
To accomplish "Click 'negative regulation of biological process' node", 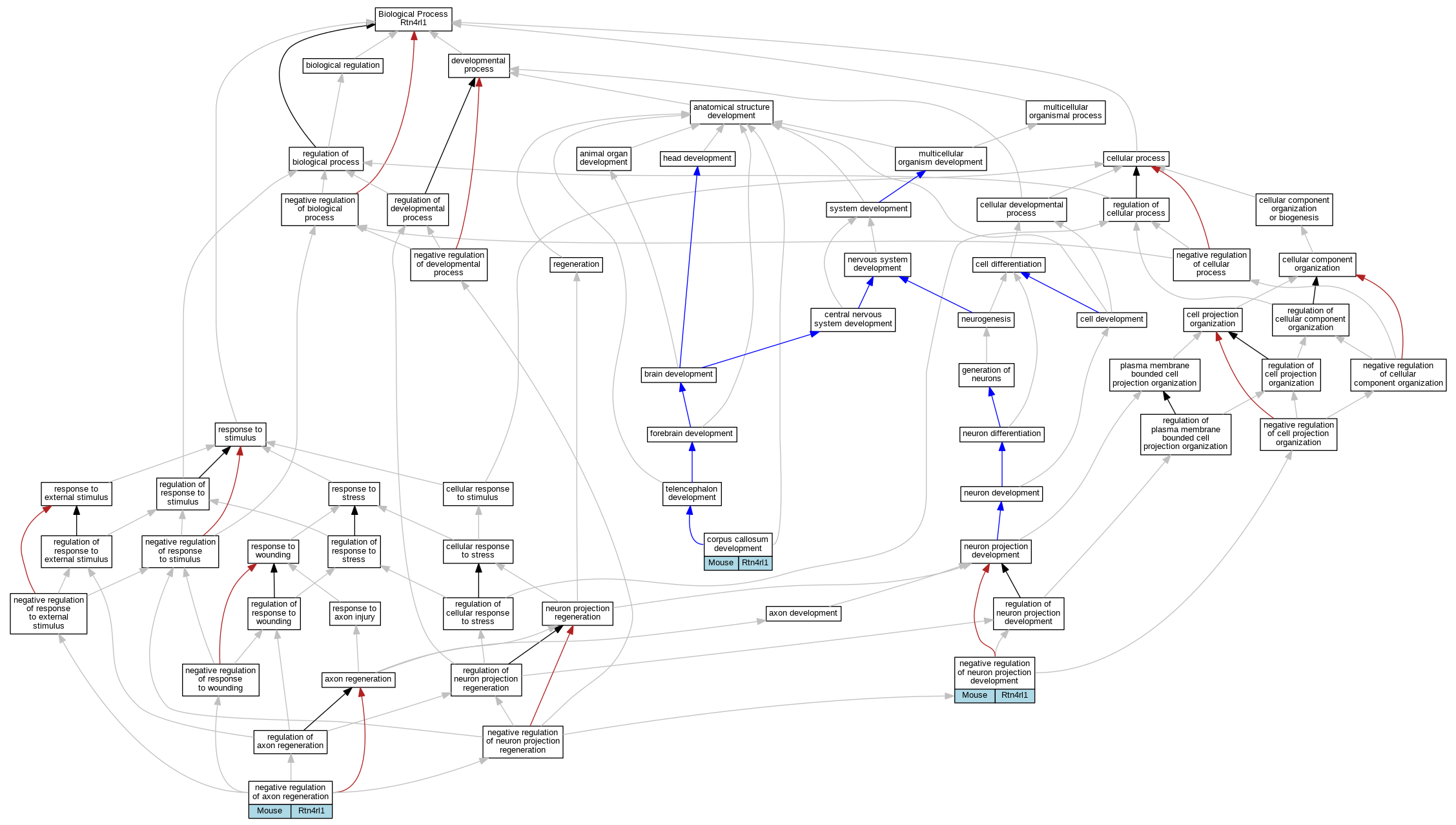I will click(320, 209).
